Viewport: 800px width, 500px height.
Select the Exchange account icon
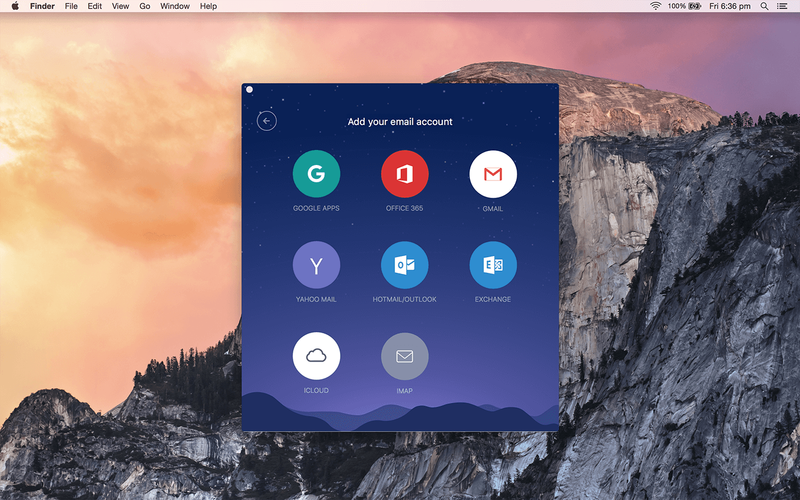pyautogui.click(x=493, y=265)
